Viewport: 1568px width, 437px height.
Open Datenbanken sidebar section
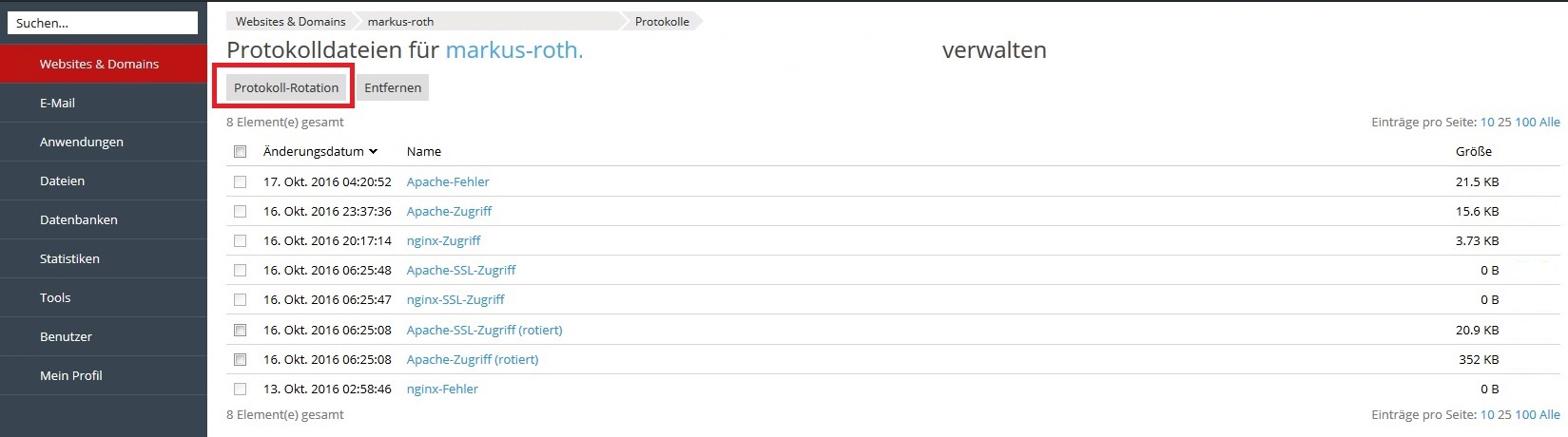point(104,219)
